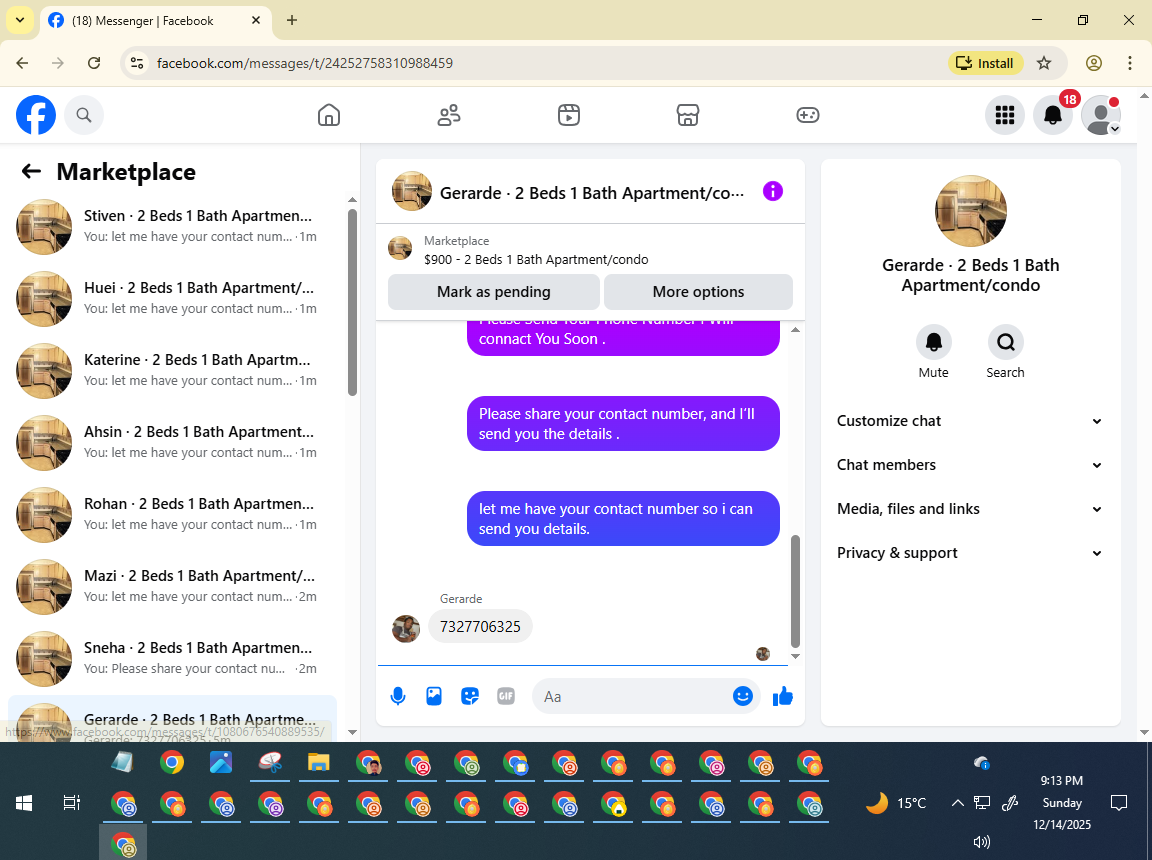The width and height of the screenshot is (1152, 860).
Task: Click More options button
Action: click(x=698, y=292)
